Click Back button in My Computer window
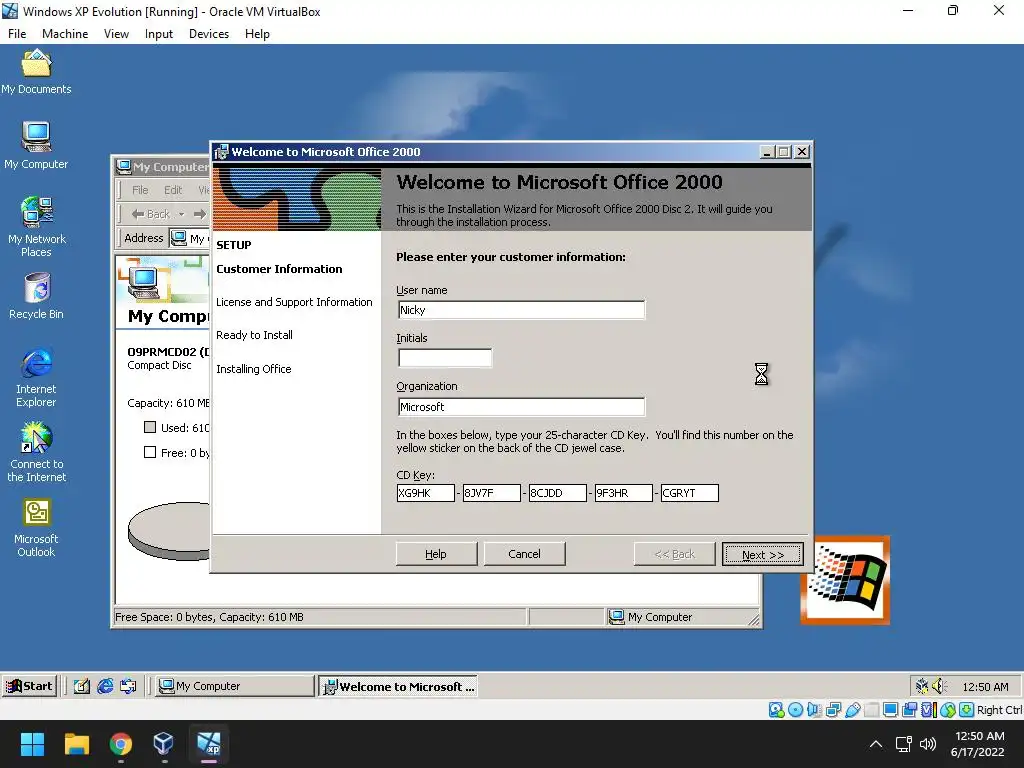 (151, 214)
